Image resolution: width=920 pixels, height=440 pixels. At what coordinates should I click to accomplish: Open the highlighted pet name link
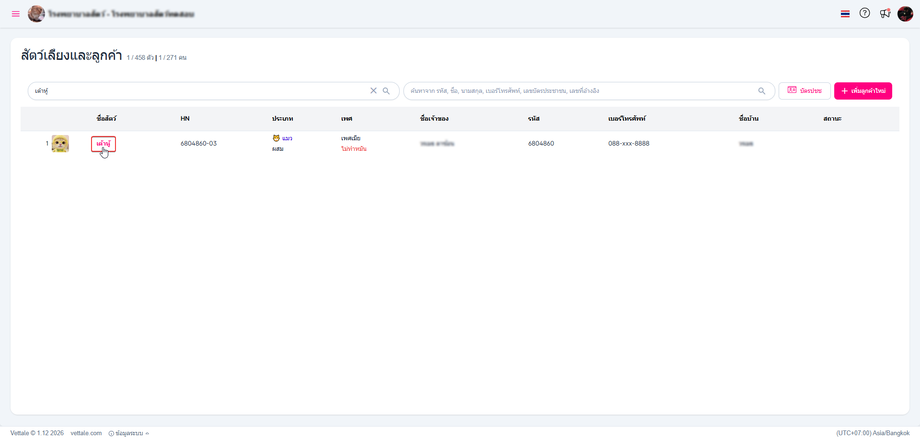coord(103,144)
